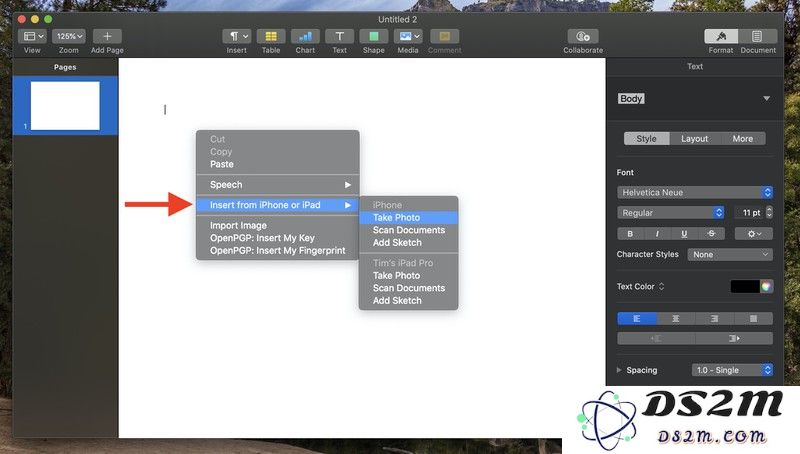Switch to the More tab
The width and height of the screenshot is (800, 454).
[742, 139]
